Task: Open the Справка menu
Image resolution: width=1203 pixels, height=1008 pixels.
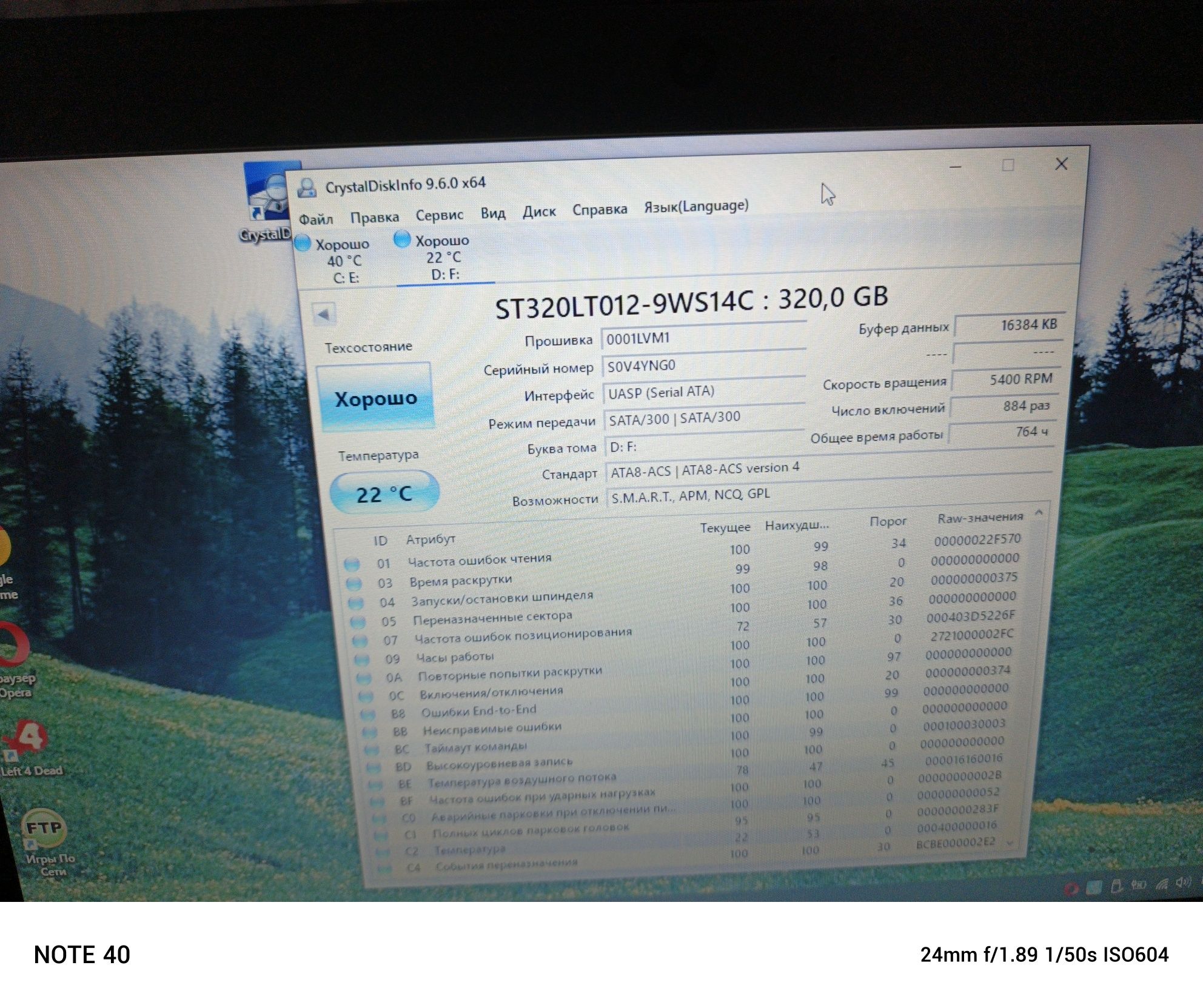Action: 600,210
